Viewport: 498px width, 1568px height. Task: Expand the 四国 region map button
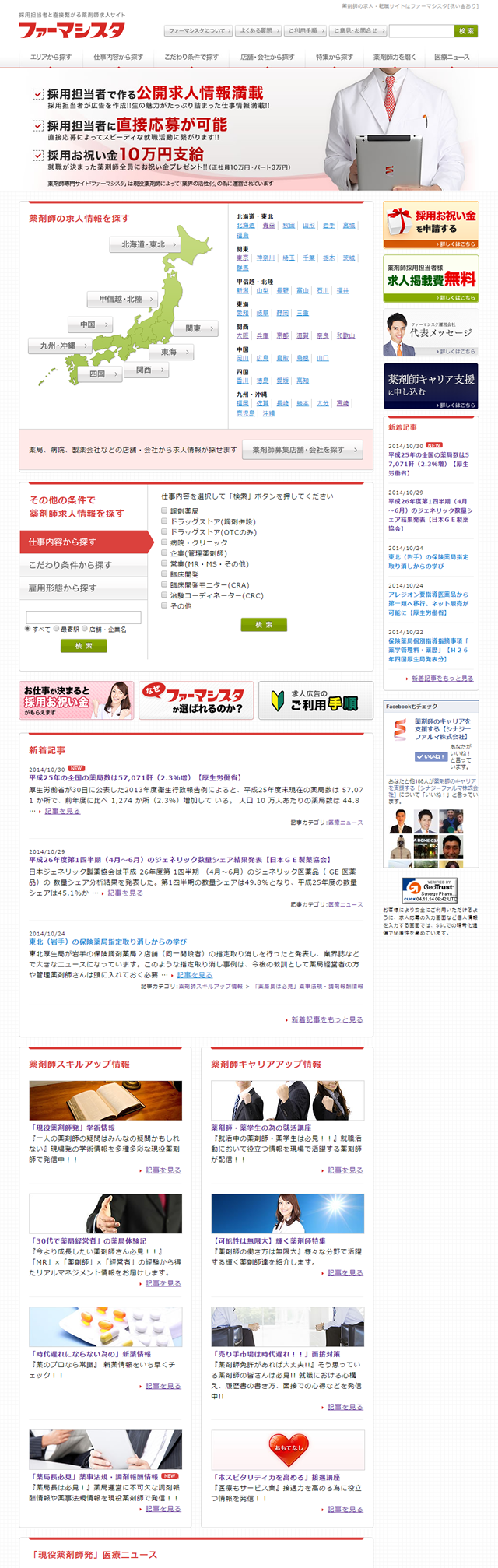[100, 374]
